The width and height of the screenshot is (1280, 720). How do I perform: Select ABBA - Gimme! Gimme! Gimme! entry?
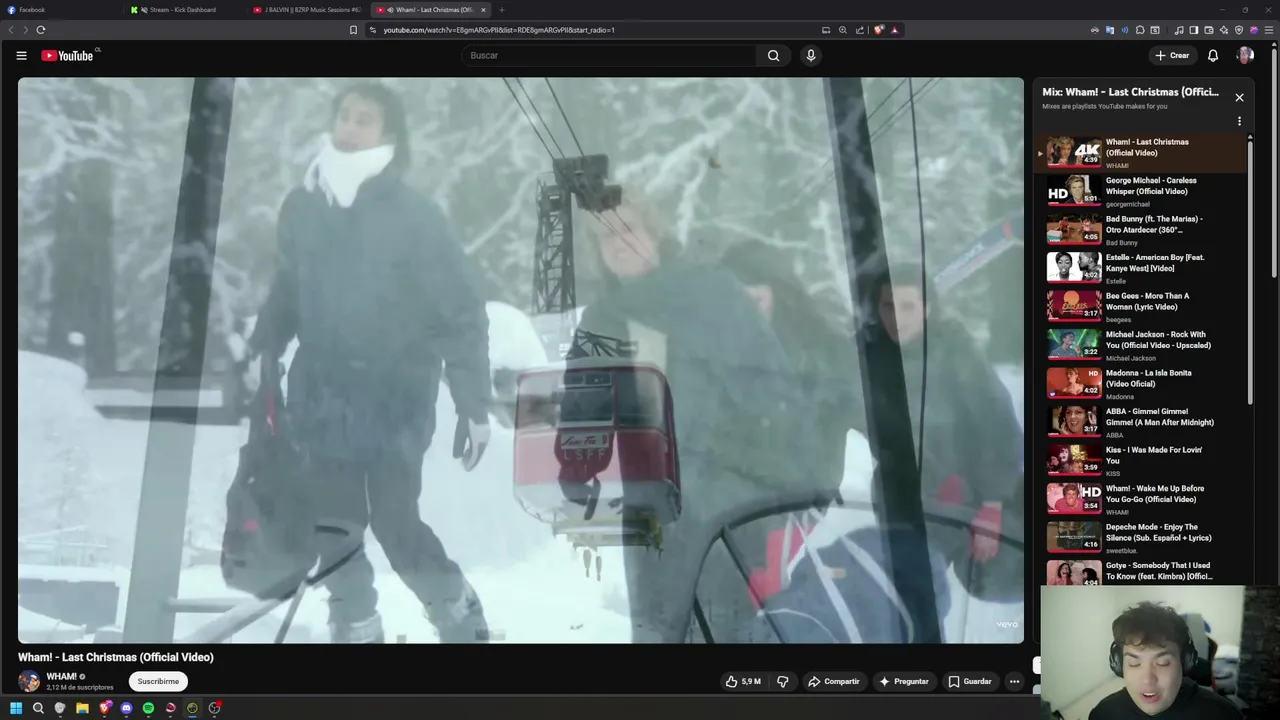pyautogui.click(x=1140, y=423)
